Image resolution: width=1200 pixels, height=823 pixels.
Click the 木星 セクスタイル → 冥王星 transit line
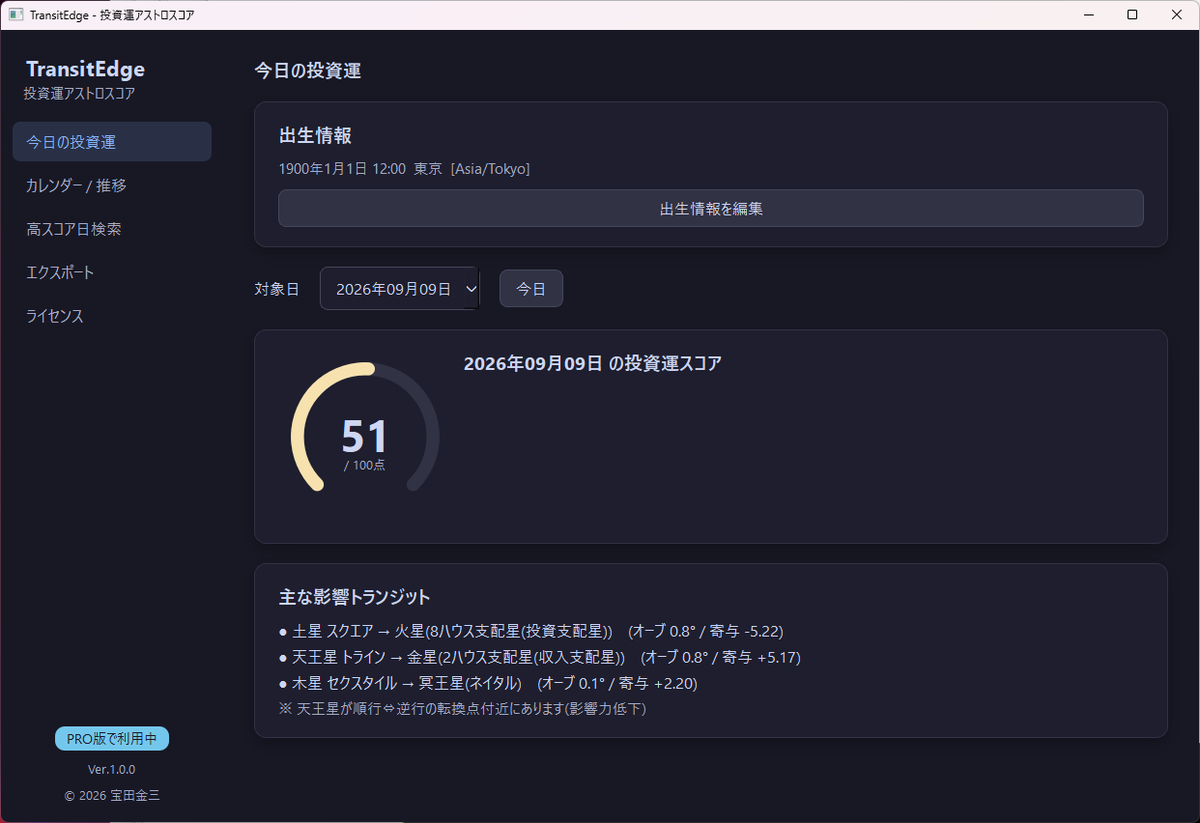(x=488, y=684)
